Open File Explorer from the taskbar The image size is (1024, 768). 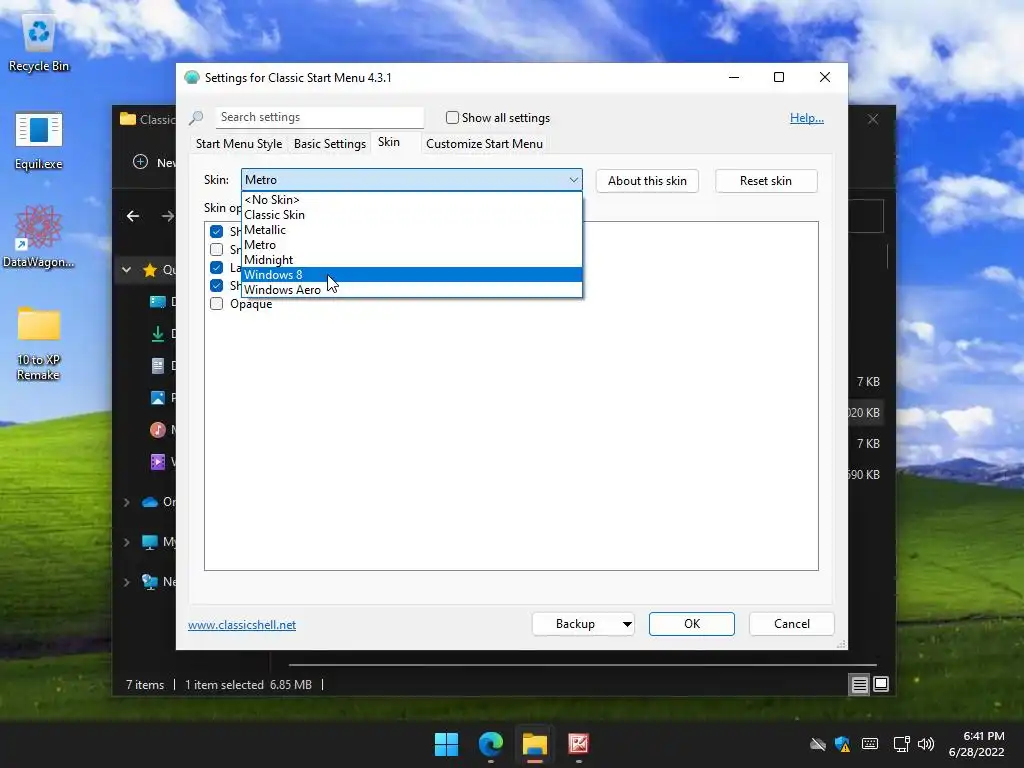(534, 744)
